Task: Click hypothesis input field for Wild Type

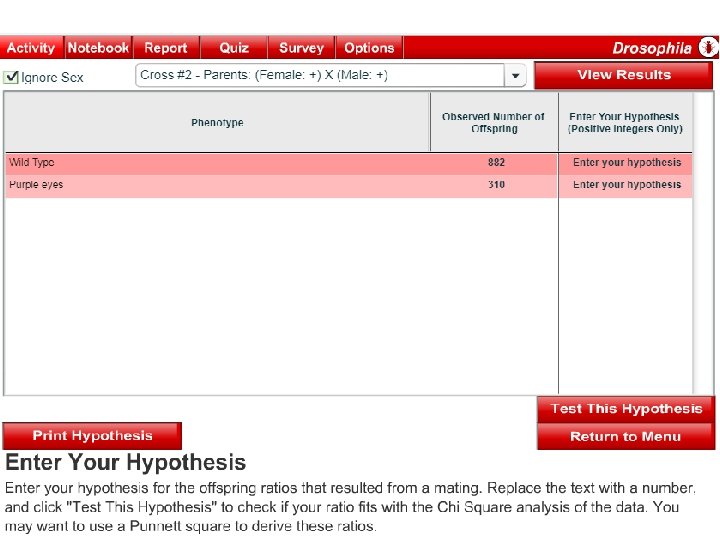Action: coord(626,163)
